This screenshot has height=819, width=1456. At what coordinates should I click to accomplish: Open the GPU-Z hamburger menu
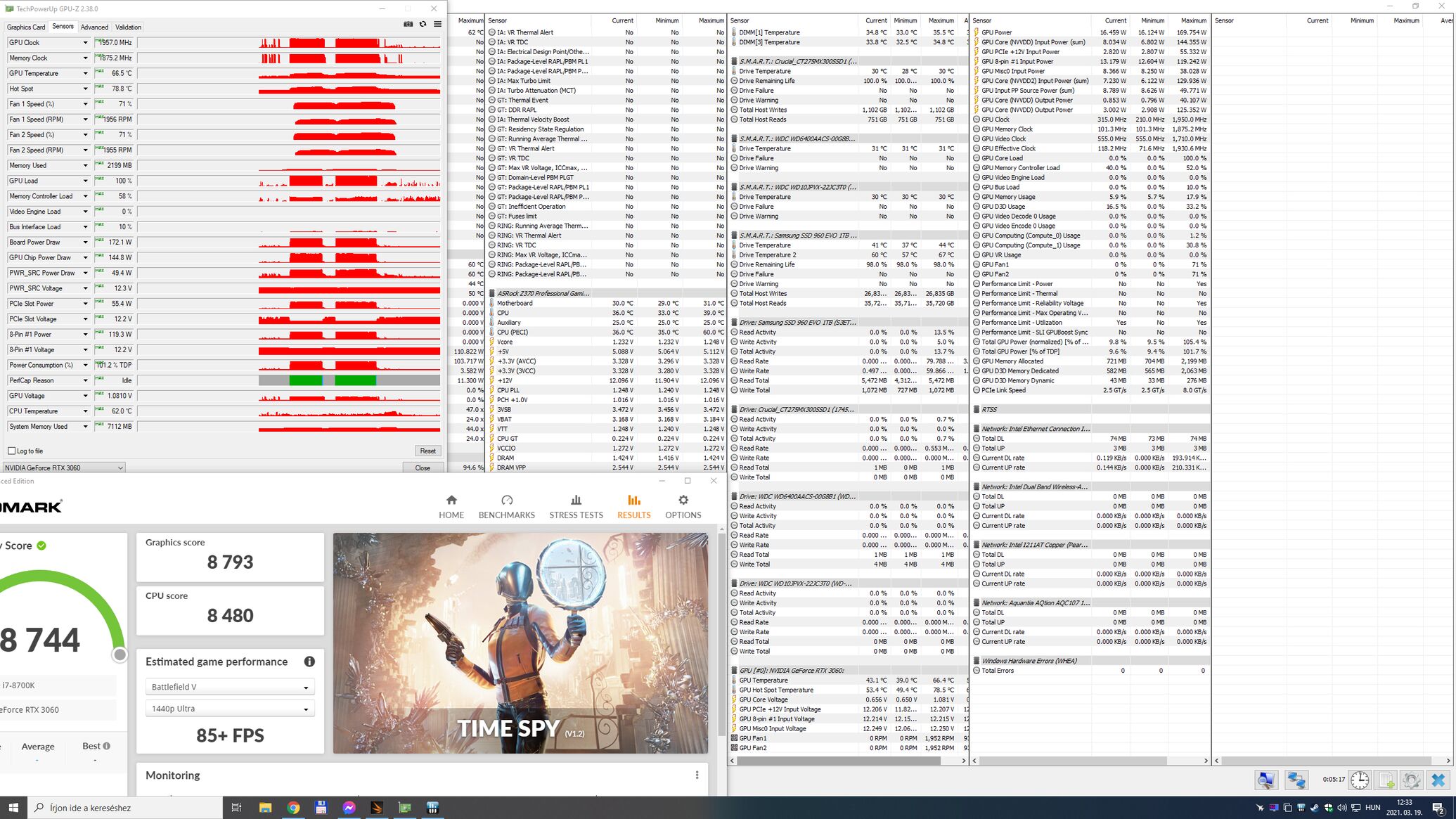tap(437, 24)
